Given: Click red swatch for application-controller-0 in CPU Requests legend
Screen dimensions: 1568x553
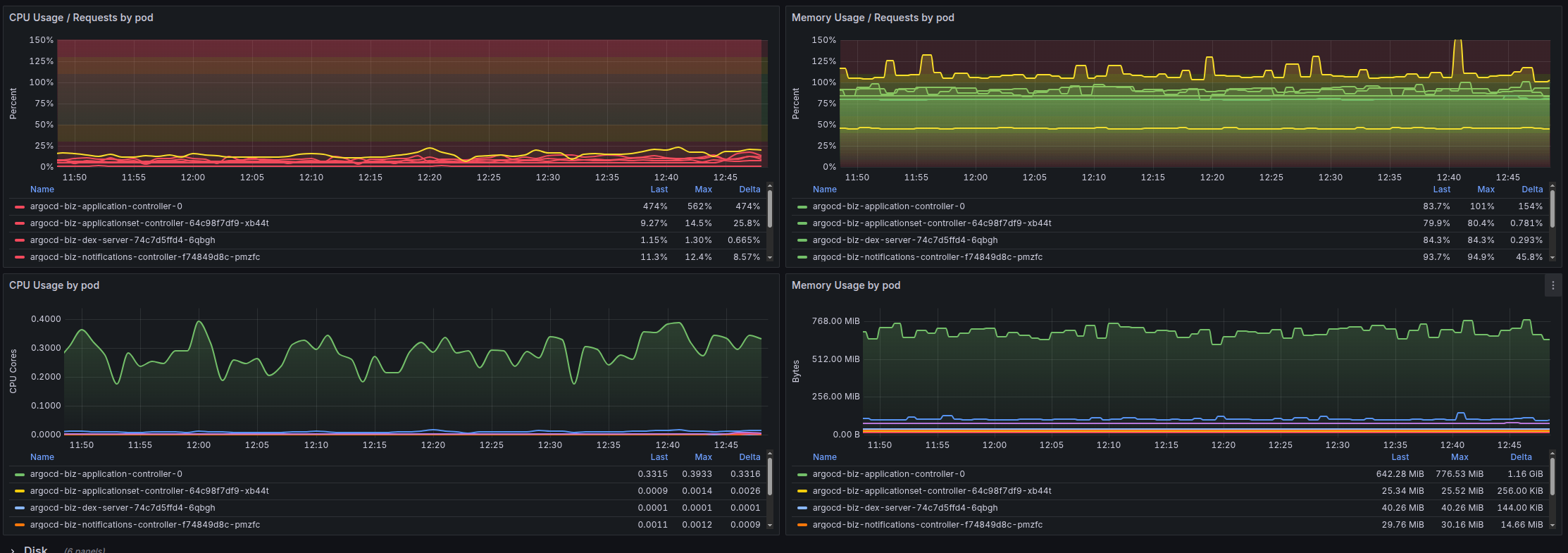Looking at the screenshot, I should [20, 207].
